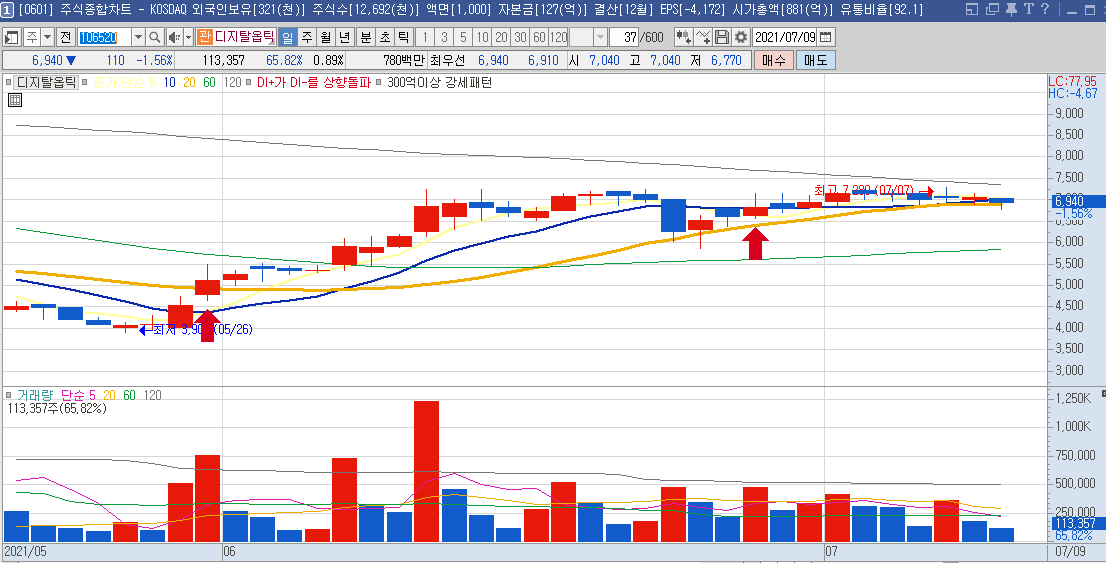The image size is (1106, 563).
Task: Toggle the square before '종가 단순' moving average legend
Action: [85, 83]
